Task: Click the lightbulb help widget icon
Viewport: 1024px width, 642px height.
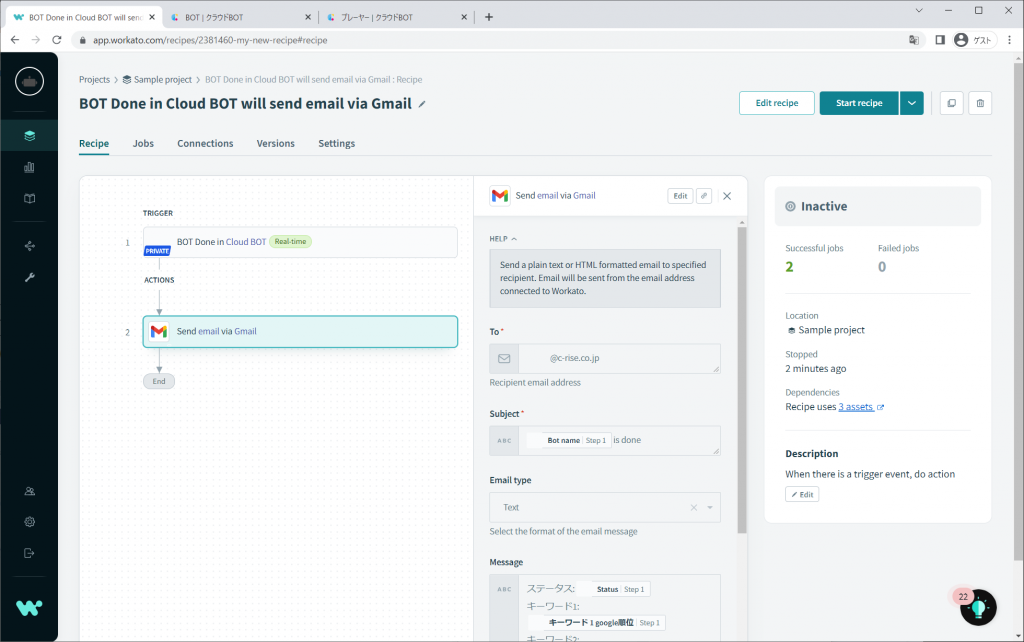Action: (x=978, y=608)
